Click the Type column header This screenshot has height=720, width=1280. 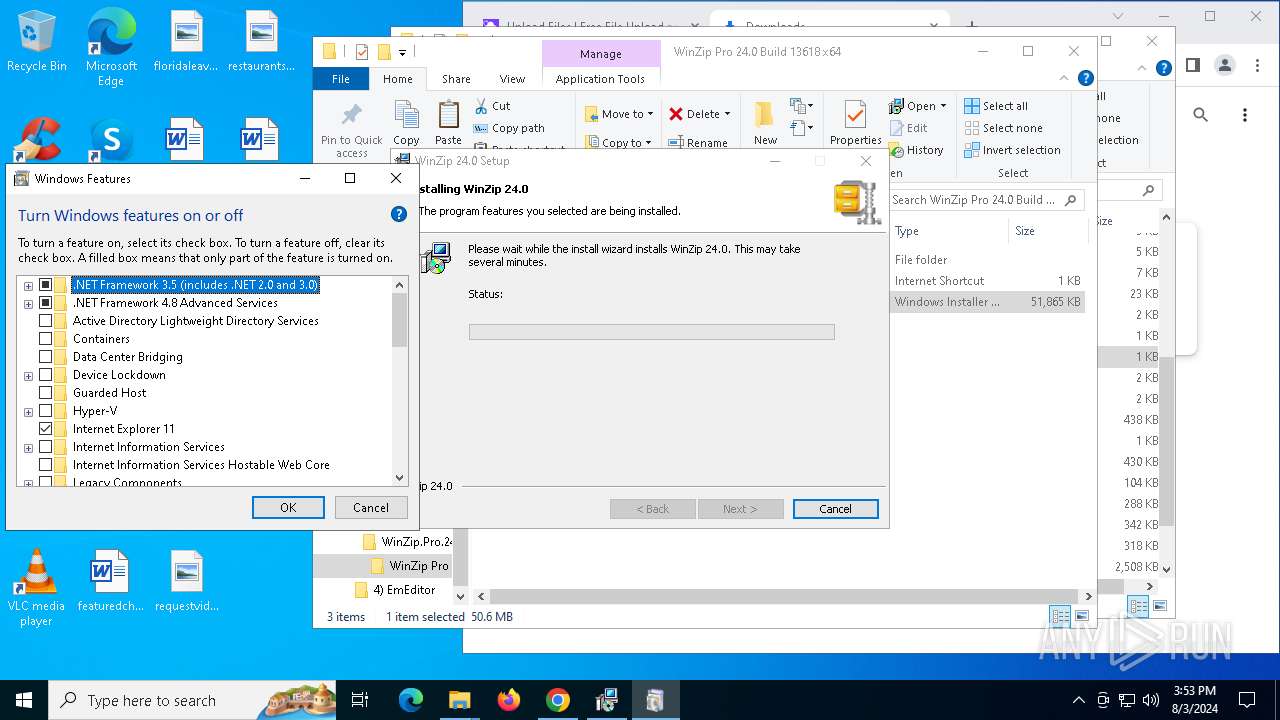[948, 231]
